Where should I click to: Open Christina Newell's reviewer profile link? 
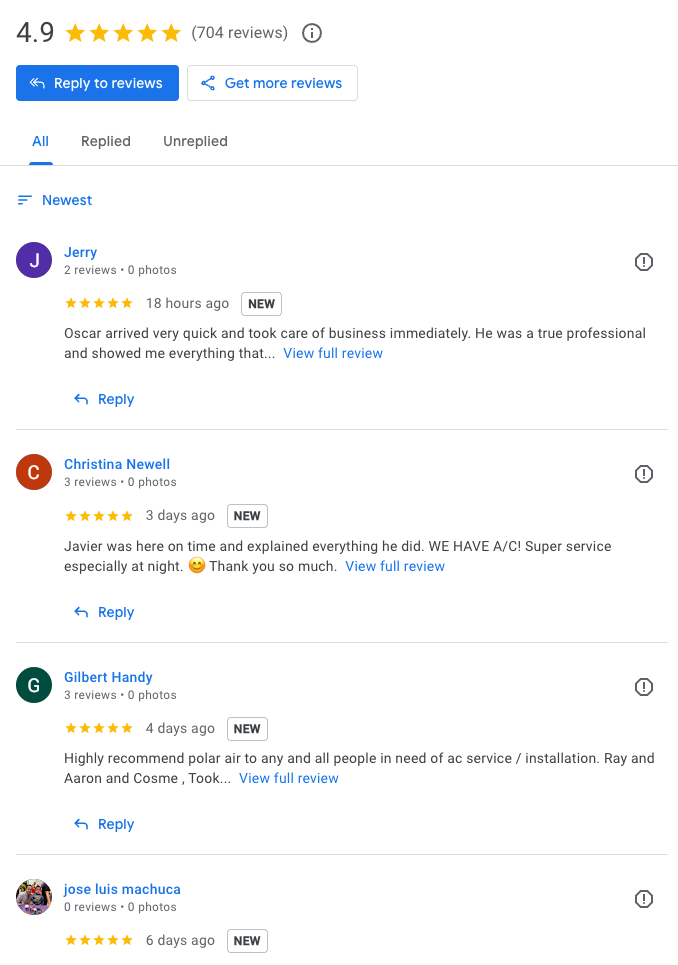tap(117, 464)
